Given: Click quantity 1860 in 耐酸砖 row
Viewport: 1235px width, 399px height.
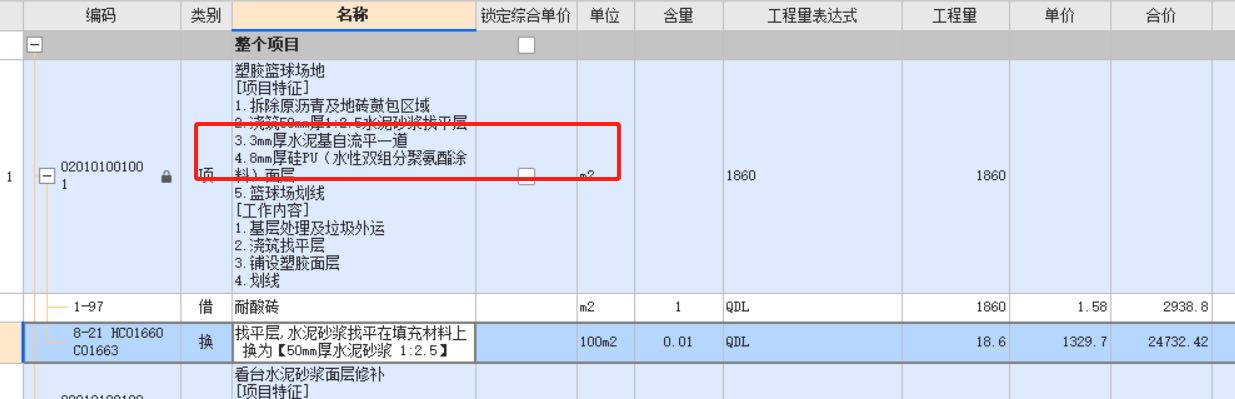Looking at the screenshot, I should [955, 308].
